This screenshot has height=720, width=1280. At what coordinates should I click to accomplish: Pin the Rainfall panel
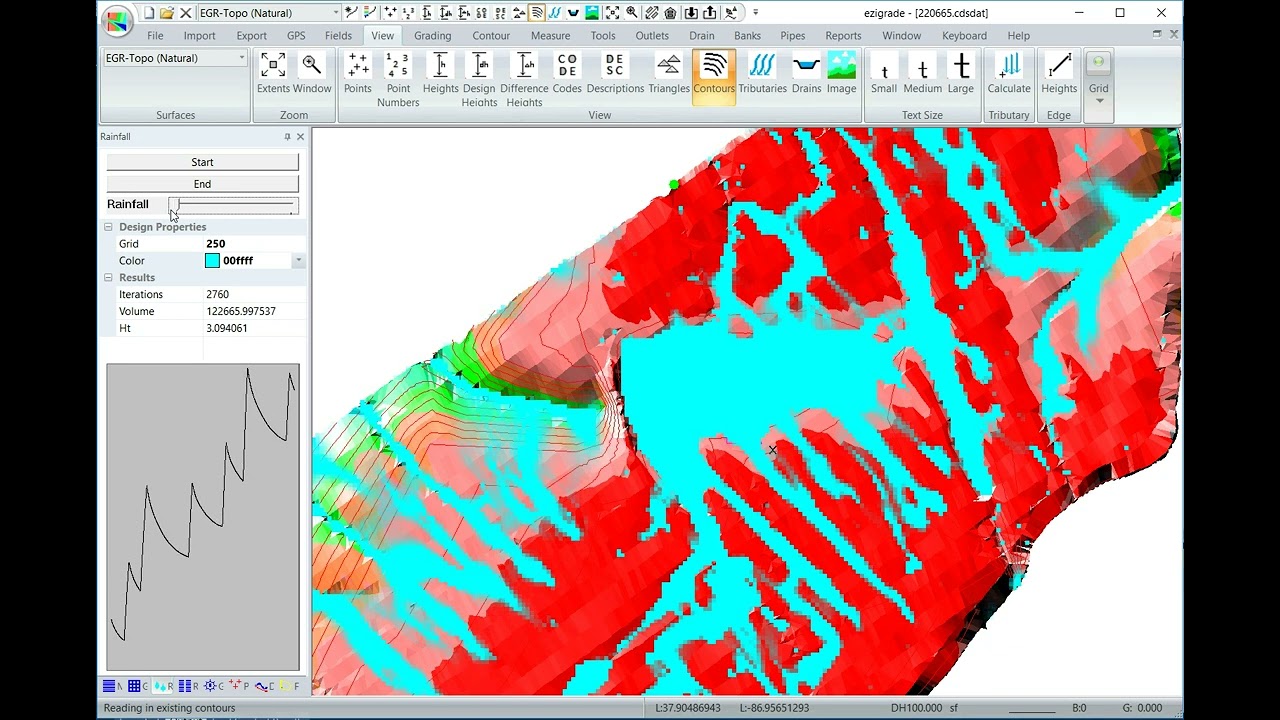[x=287, y=137]
